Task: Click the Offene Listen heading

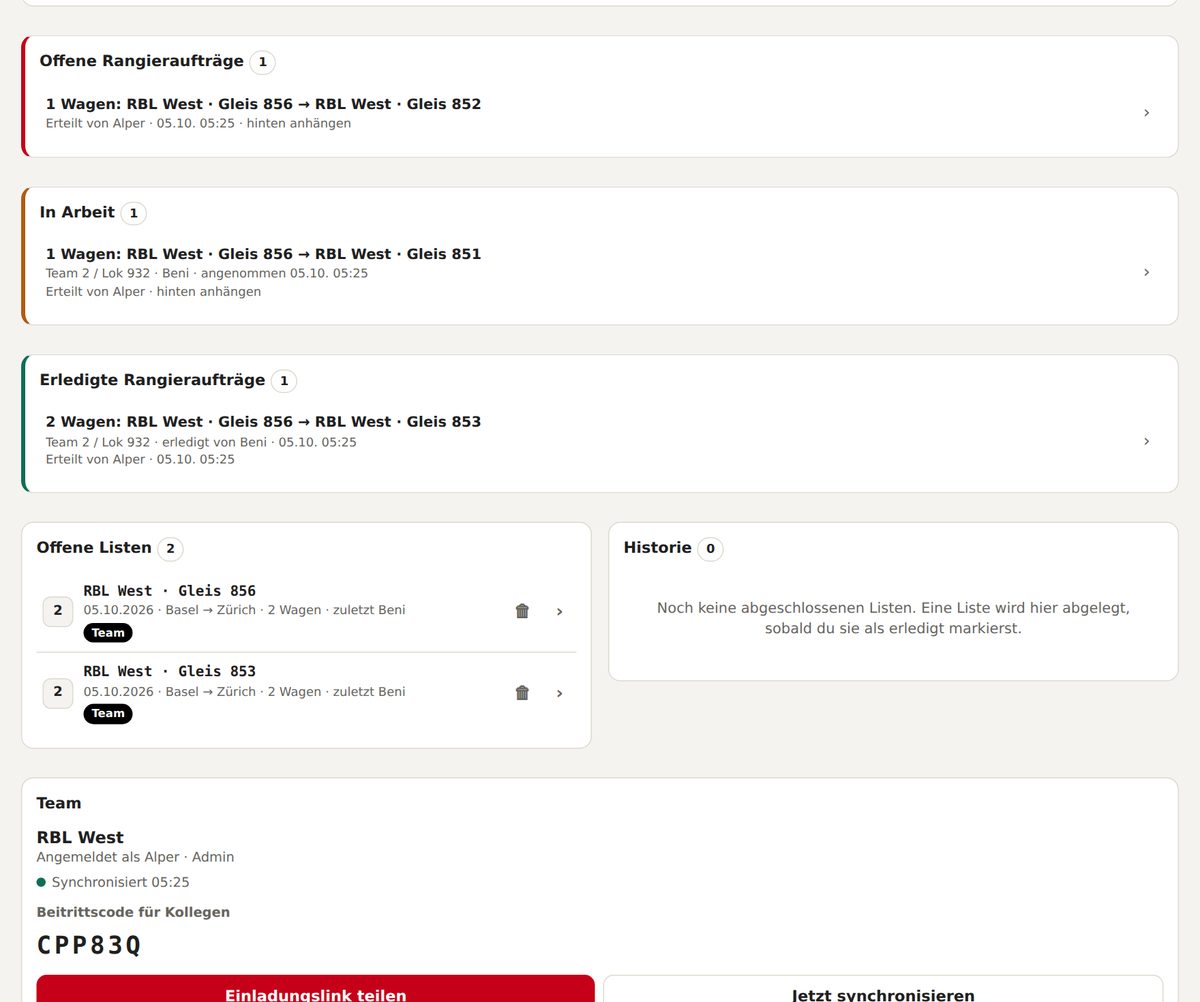Action: click(94, 547)
